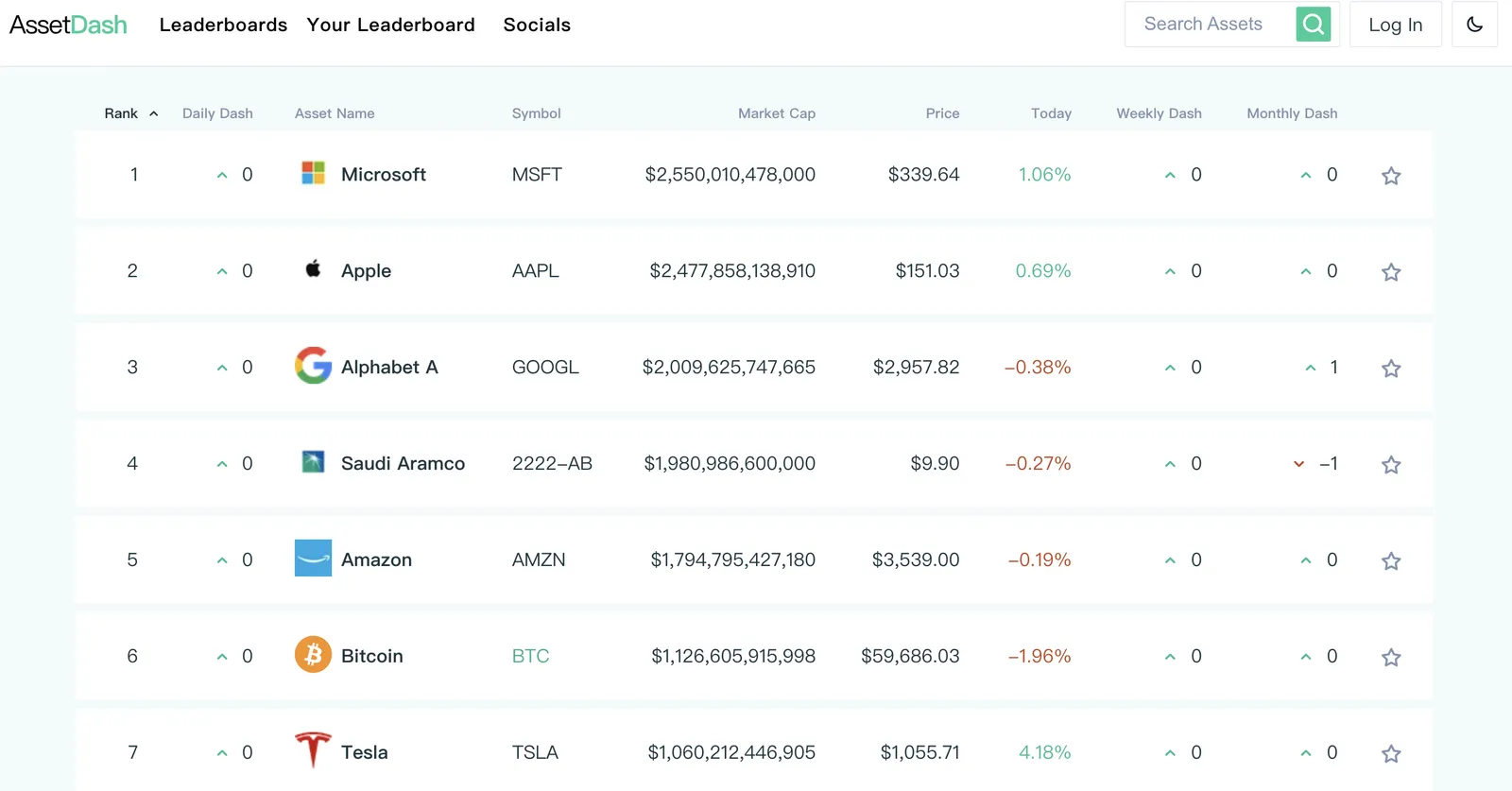Open Your Leaderboard page
Viewport: 1512px width, 791px height.
coord(390,25)
